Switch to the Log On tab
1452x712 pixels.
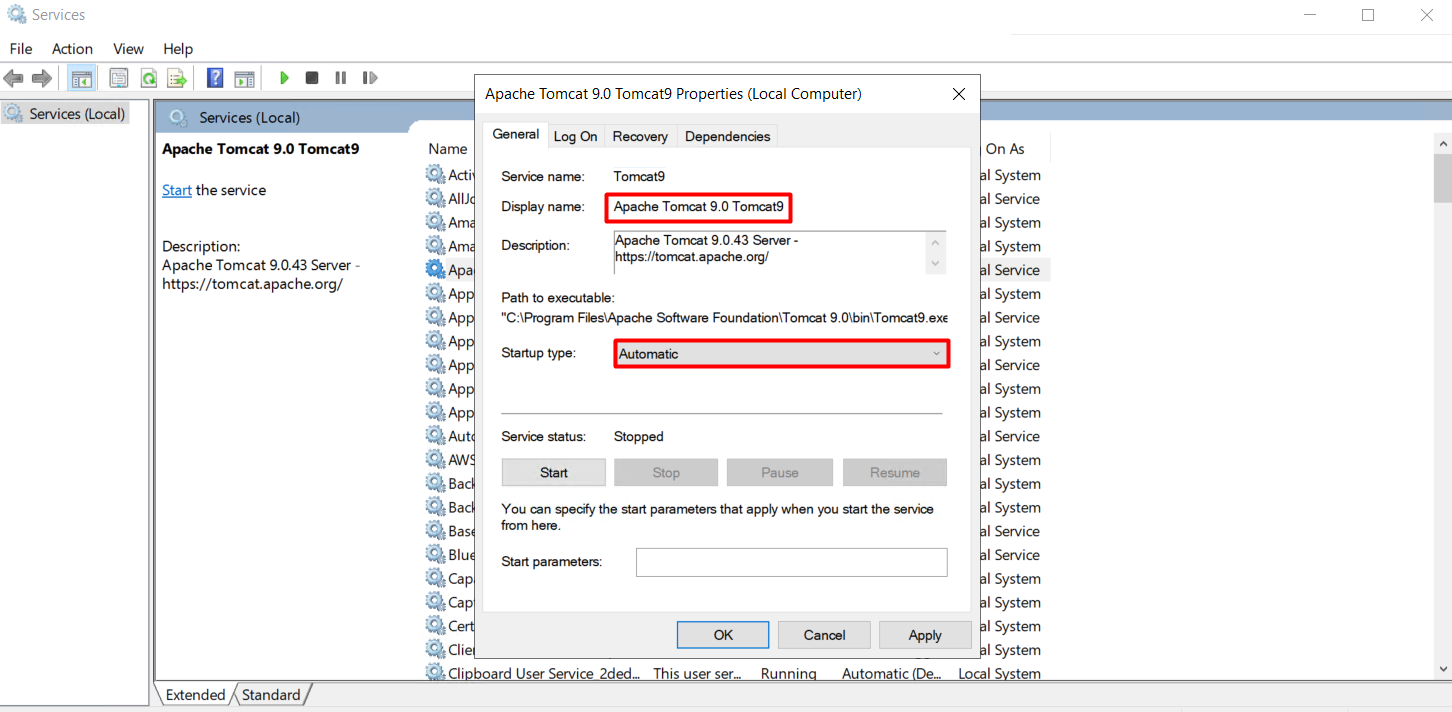pyautogui.click(x=575, y=136)
